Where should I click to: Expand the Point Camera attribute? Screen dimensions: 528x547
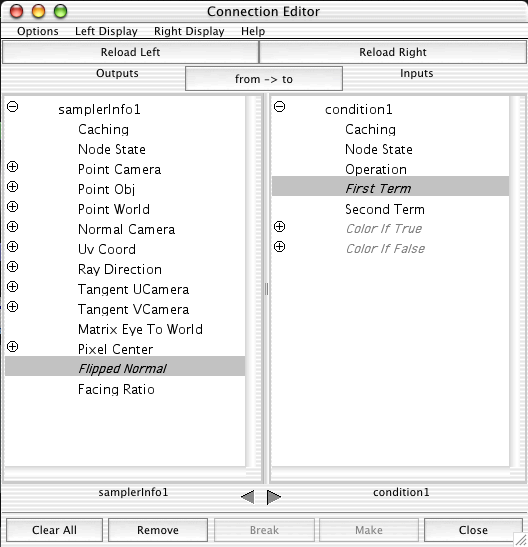click(x=13, y=166)
